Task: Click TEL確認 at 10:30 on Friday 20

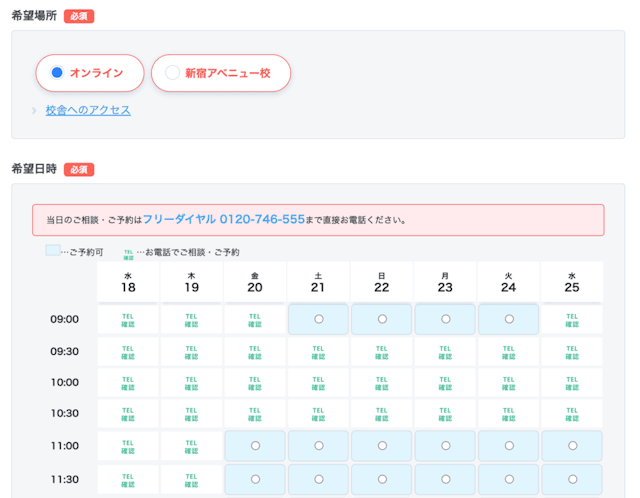Action: [255, 414]
